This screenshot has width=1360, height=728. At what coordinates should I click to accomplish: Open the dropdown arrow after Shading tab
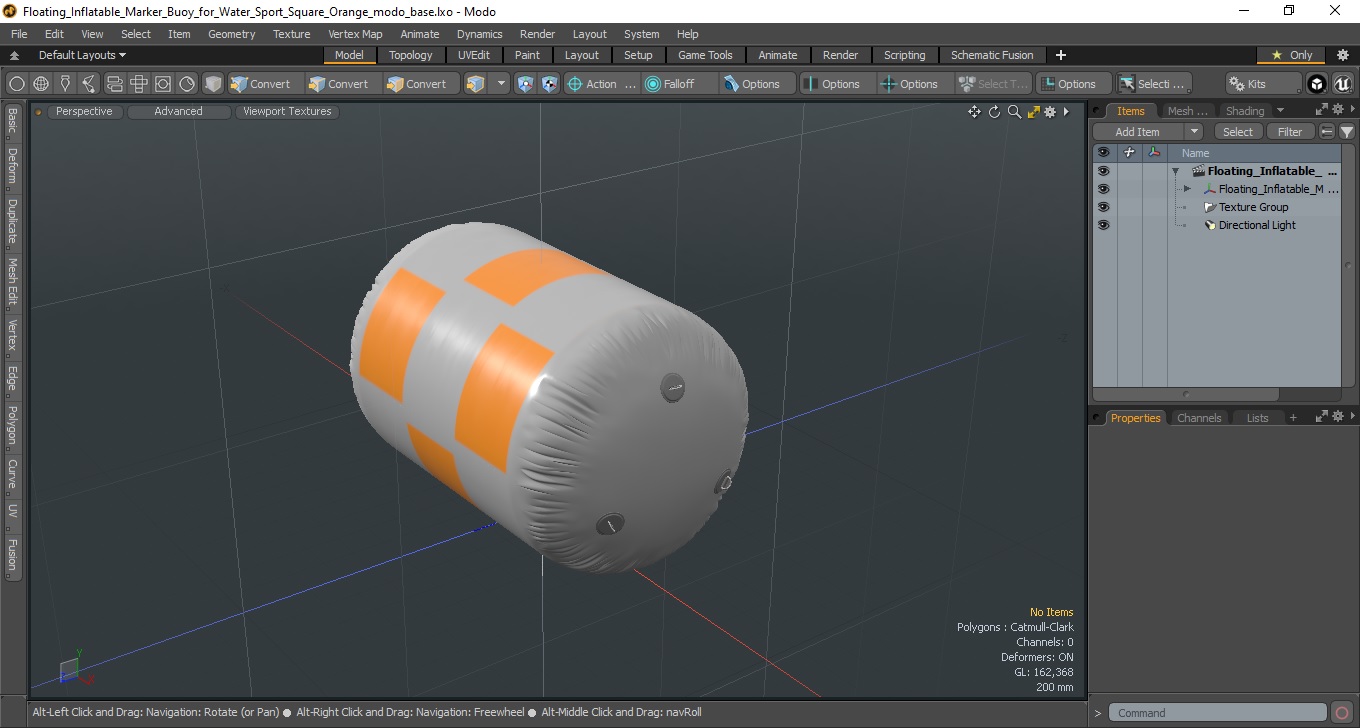(x=1280, y=111)
